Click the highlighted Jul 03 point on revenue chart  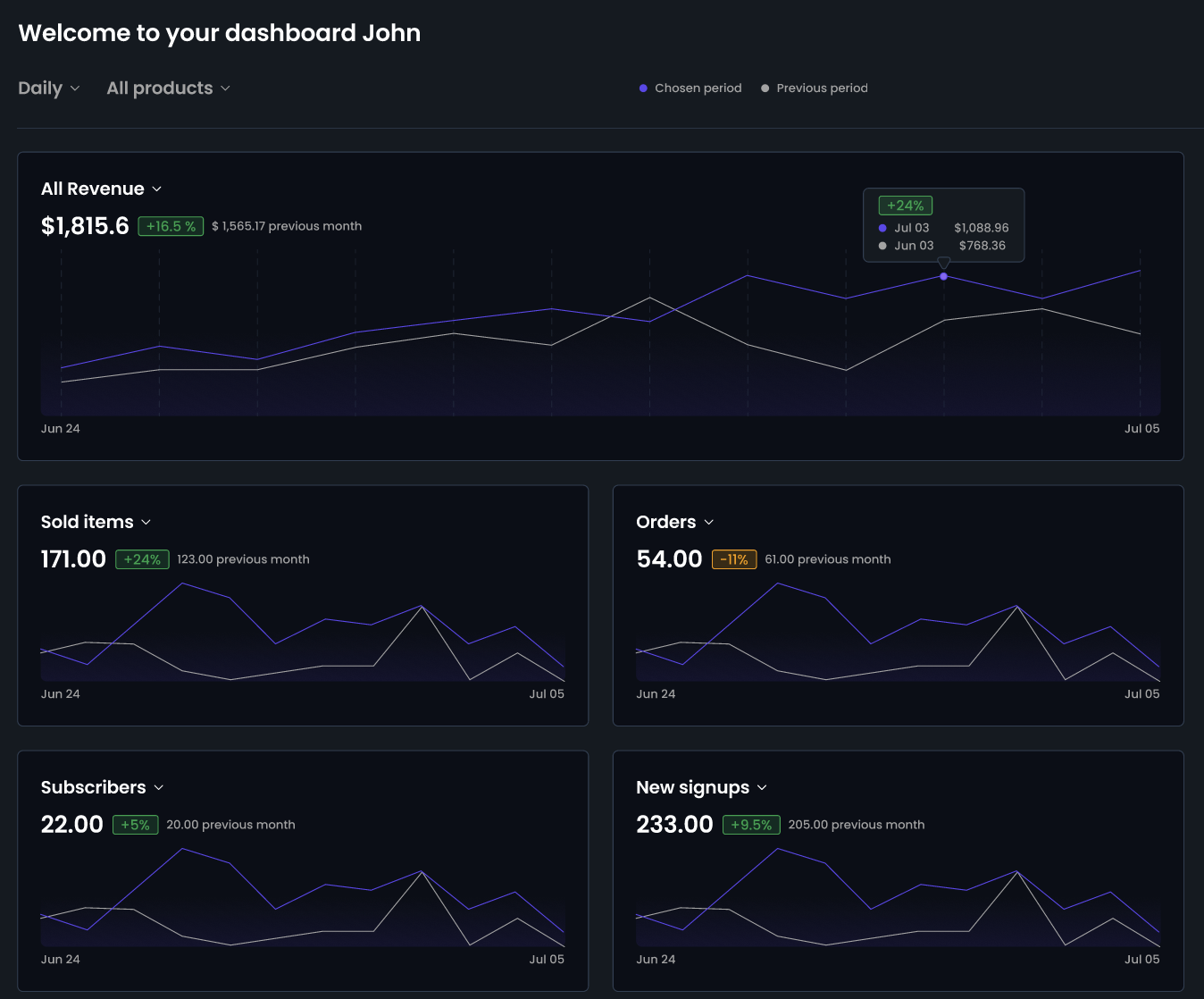(943, 276)
